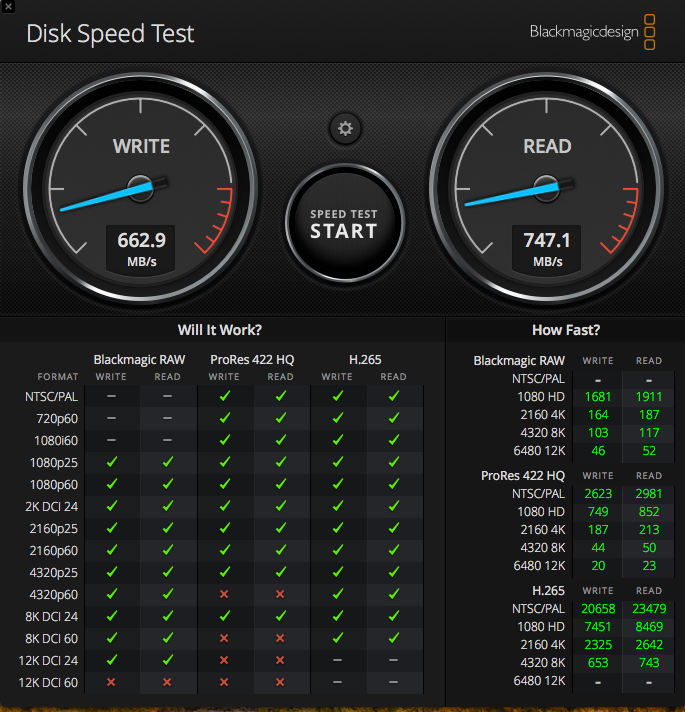Click the Speed Test Start button
685x712 pixels.
click(x=345, y=223)
